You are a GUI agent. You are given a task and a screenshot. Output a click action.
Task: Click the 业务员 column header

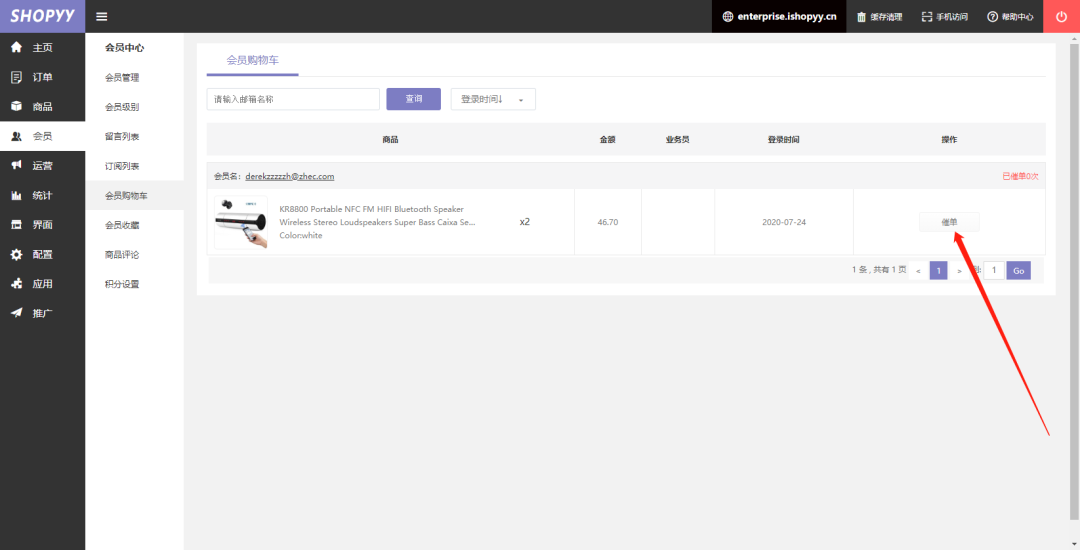coord(678,140)
